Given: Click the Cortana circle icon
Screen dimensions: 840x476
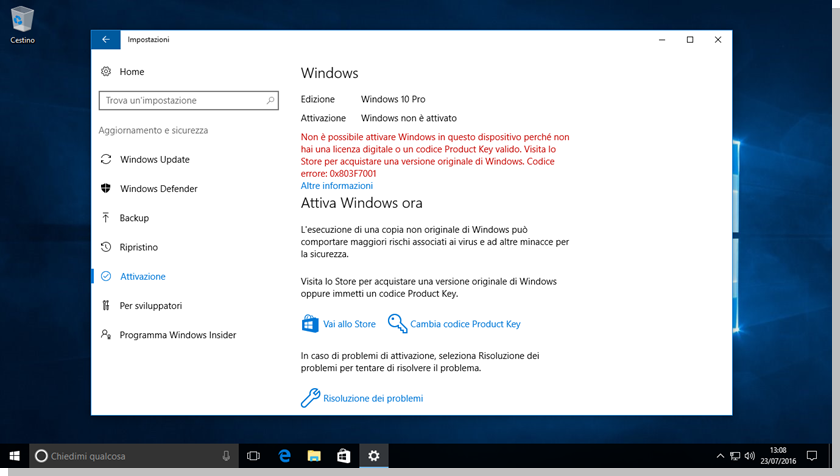Looking at the screenshot, I should (41, 456).
